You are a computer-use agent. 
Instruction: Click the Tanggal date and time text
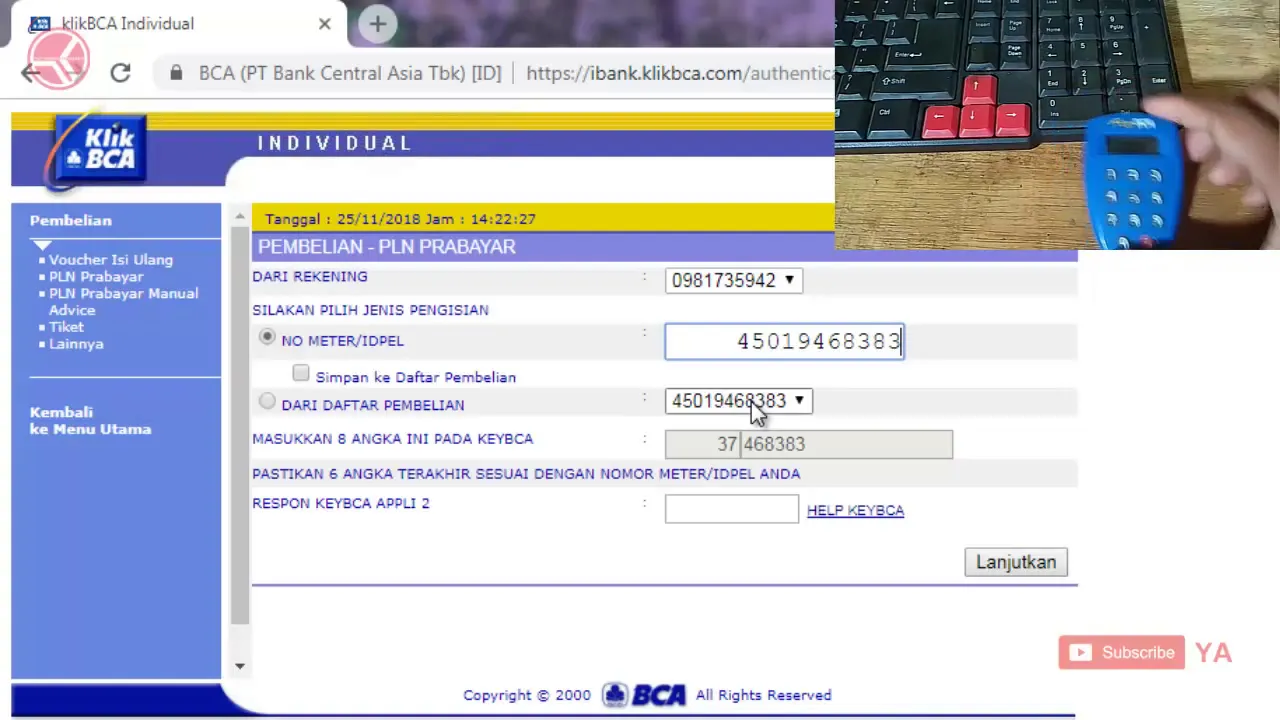click(400, 218)
